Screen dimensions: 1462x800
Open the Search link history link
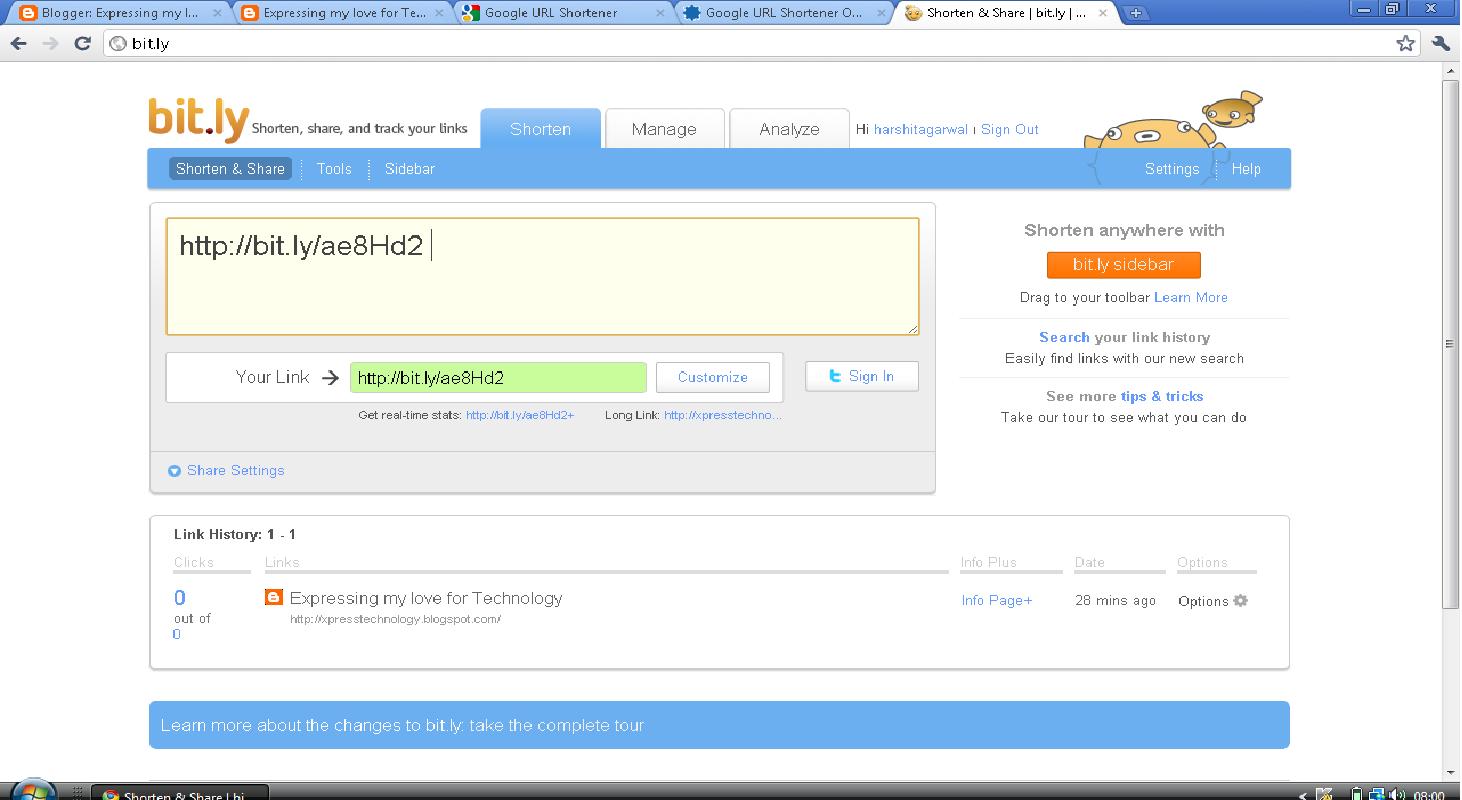[1064, 337]
